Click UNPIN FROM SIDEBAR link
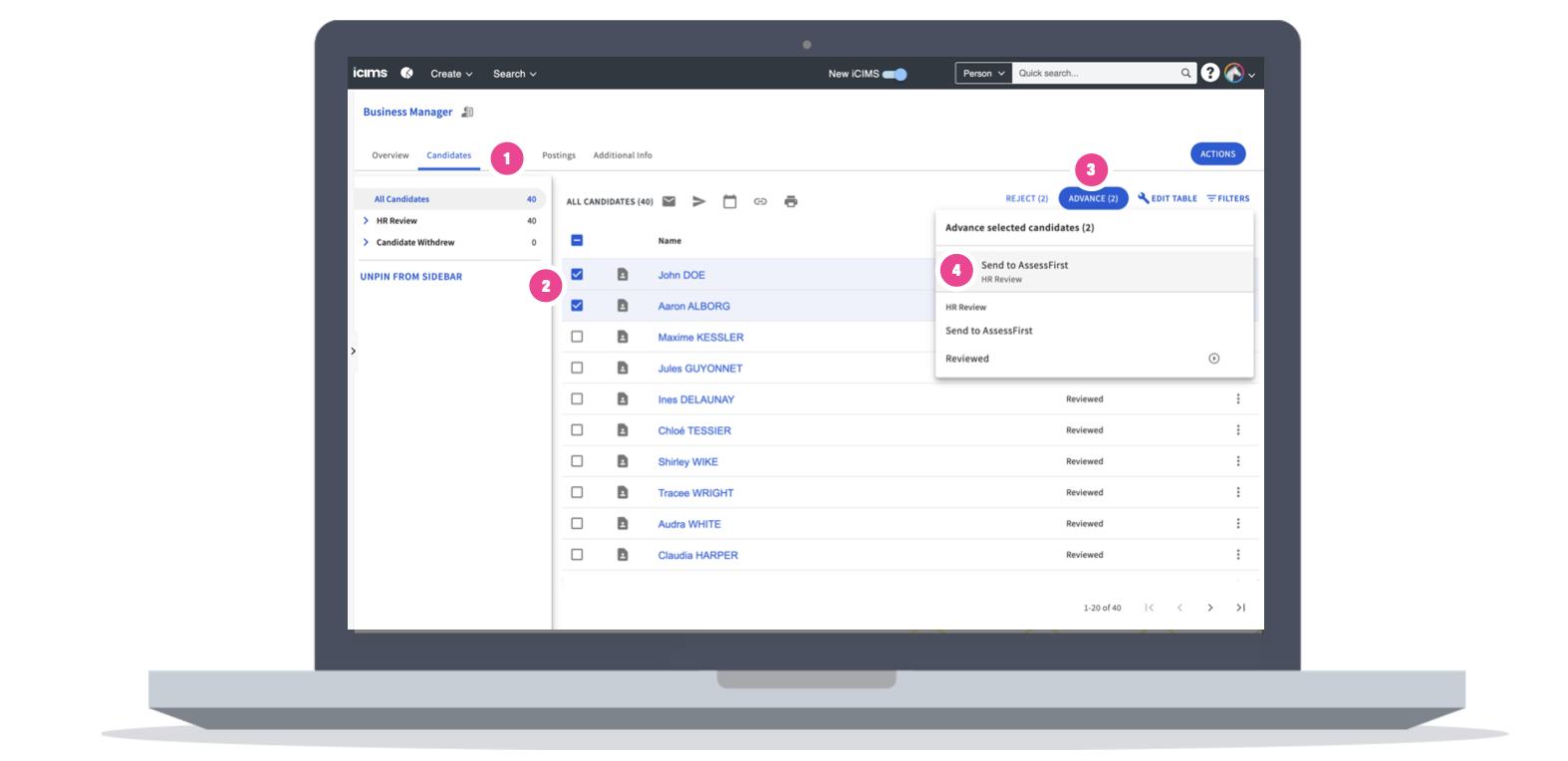 411,277
